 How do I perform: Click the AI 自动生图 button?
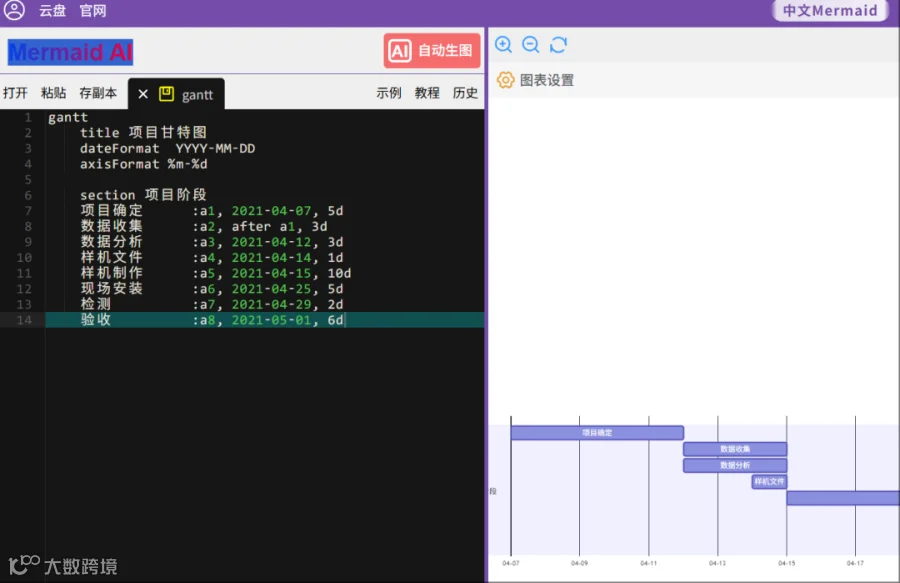pyautogui.click(x=432, y=50)
